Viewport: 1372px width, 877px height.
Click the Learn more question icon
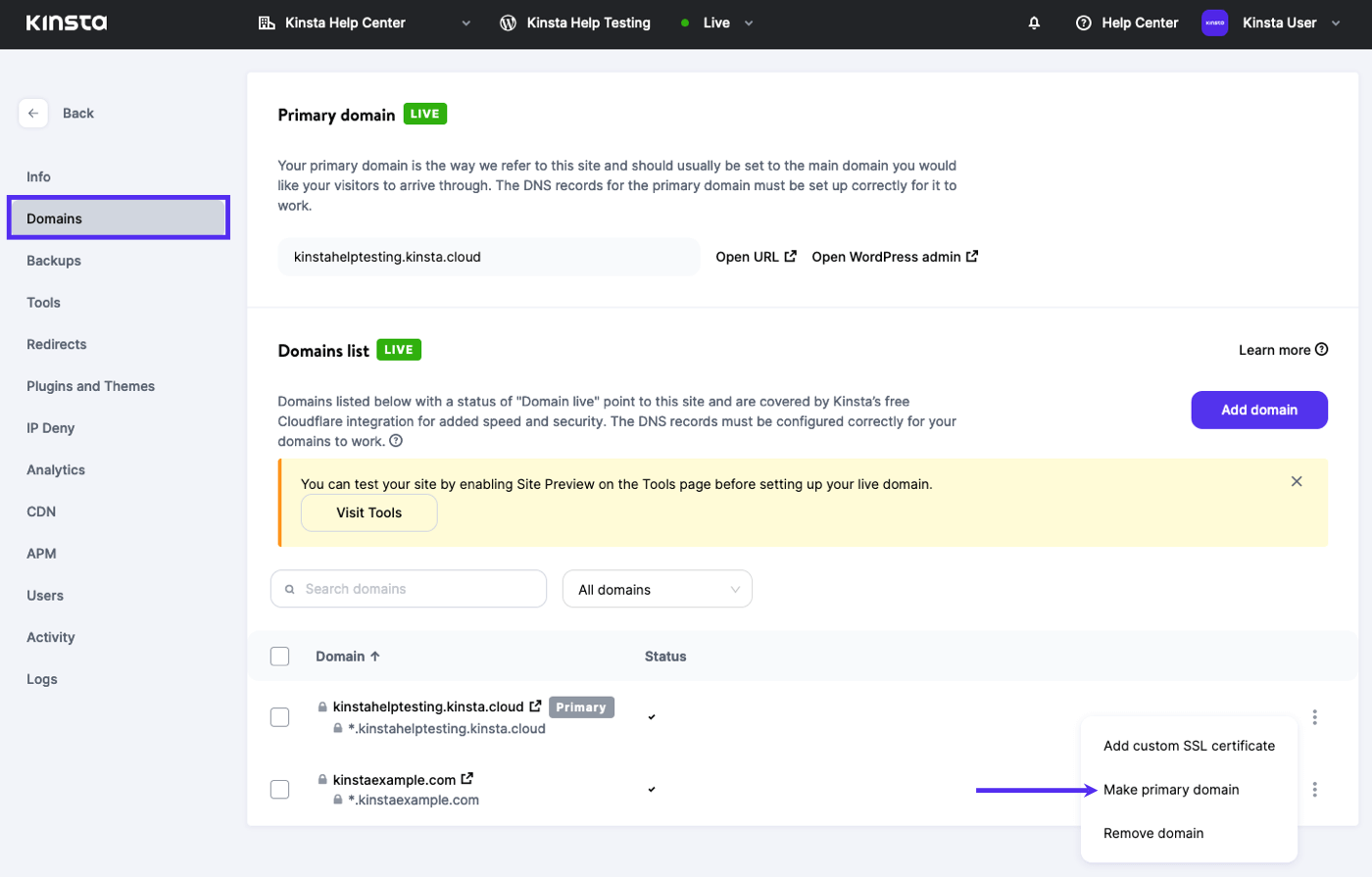1322,350
